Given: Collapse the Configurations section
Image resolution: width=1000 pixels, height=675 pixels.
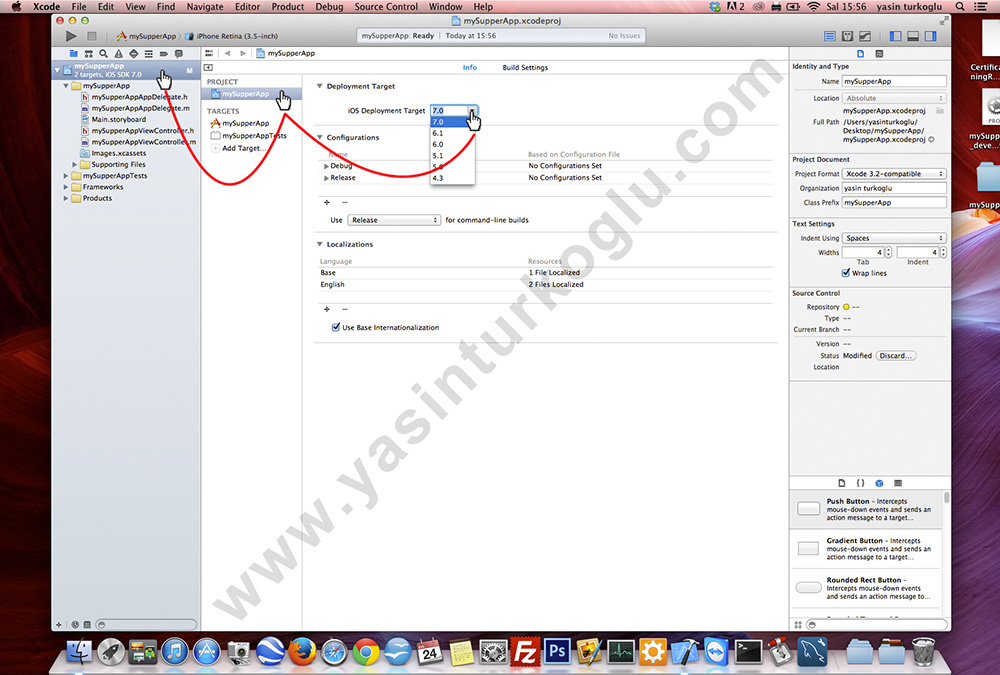Looking at the screenshot, I should coord(320,137).
